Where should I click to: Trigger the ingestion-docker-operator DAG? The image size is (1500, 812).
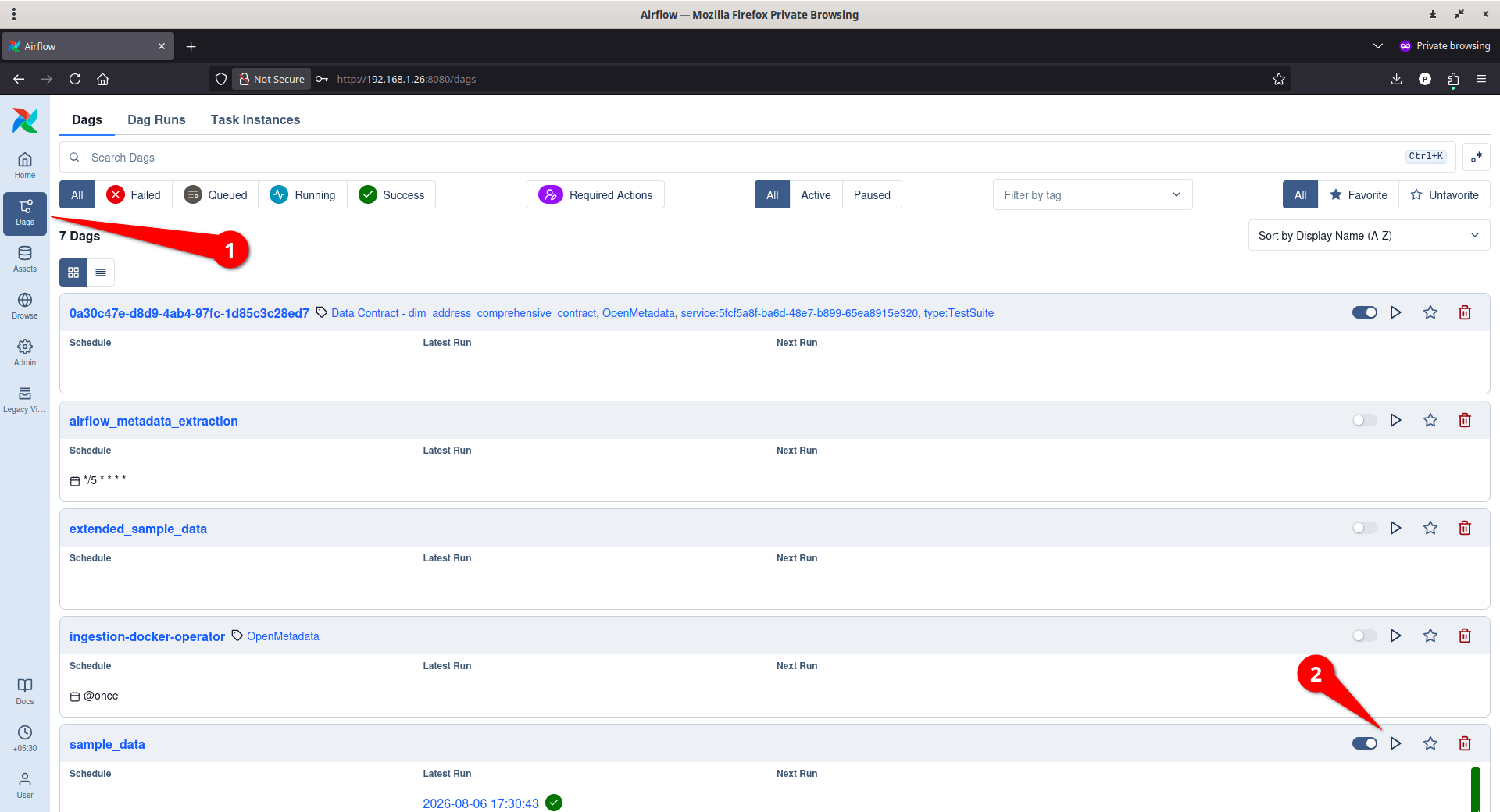coord(1395,636)
